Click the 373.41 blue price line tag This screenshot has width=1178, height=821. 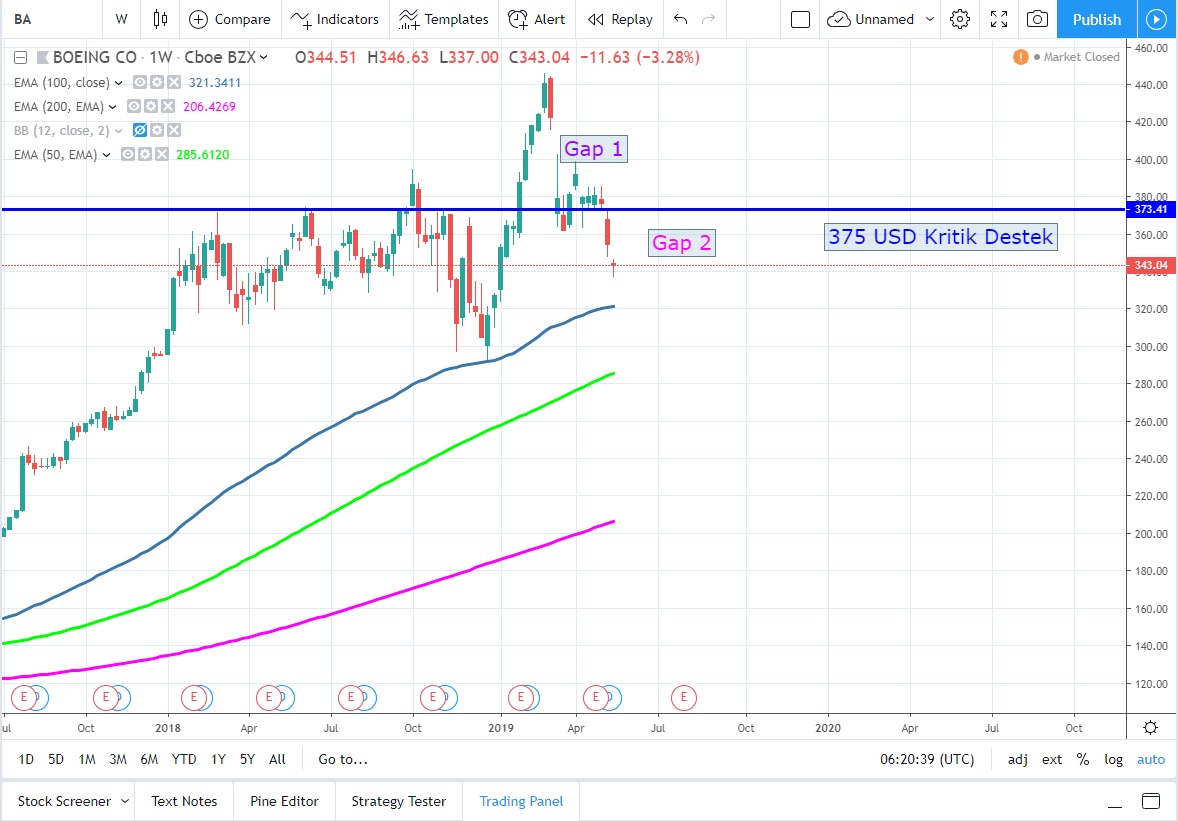[x=1150, y=210]
